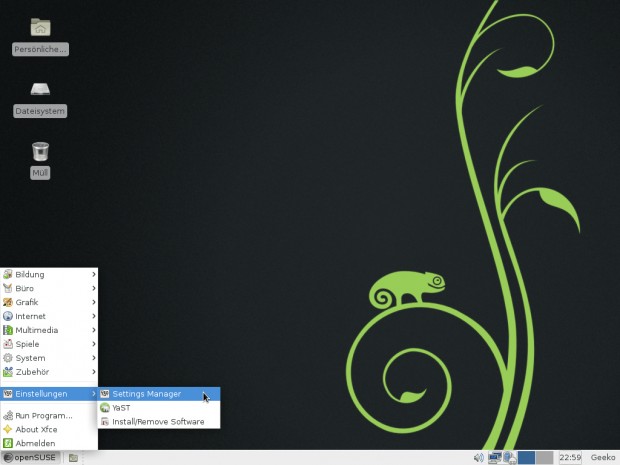Image resolution: width=620 pixels, height=465 pixels.
Task: Expand the Bildung submenu arrow
Action: coord(94,274)
